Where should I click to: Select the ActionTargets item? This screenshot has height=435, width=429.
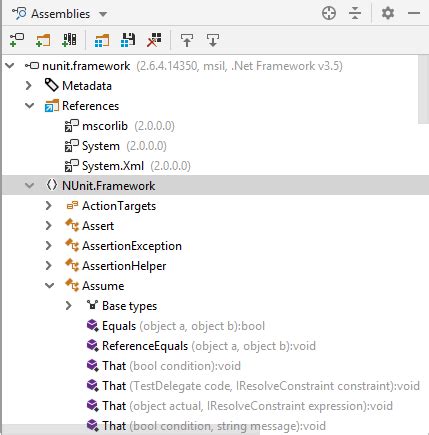click(119, 206)
